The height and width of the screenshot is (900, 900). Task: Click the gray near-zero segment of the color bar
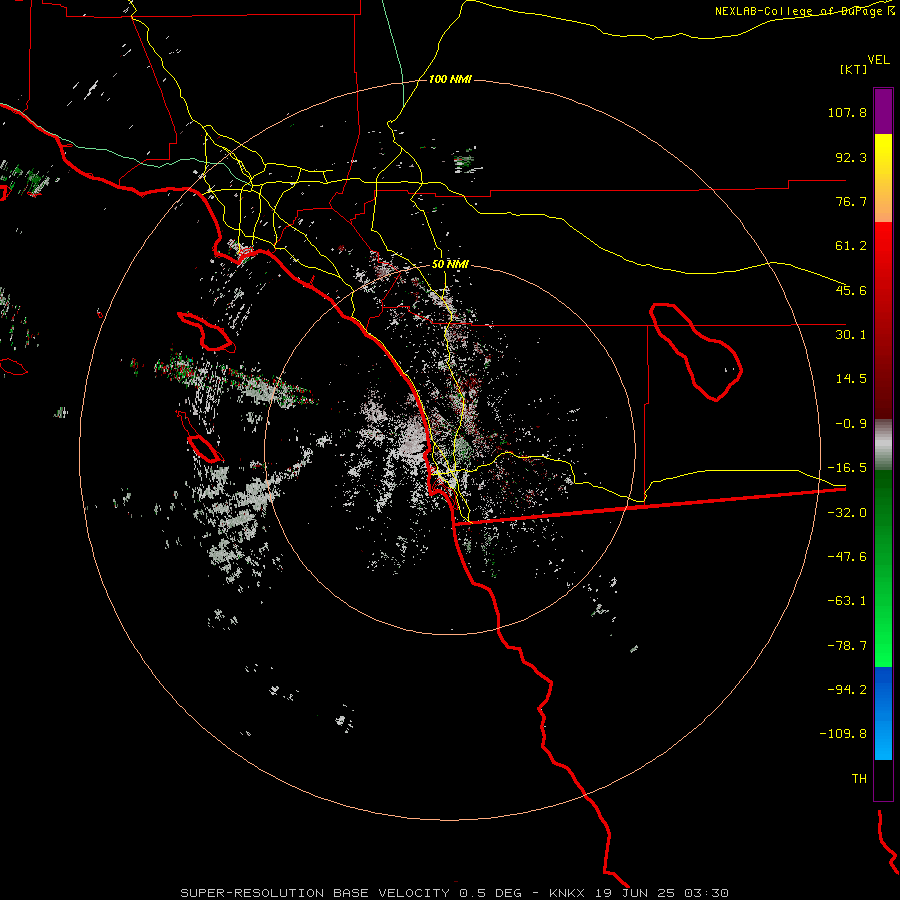tap(883, 445)
